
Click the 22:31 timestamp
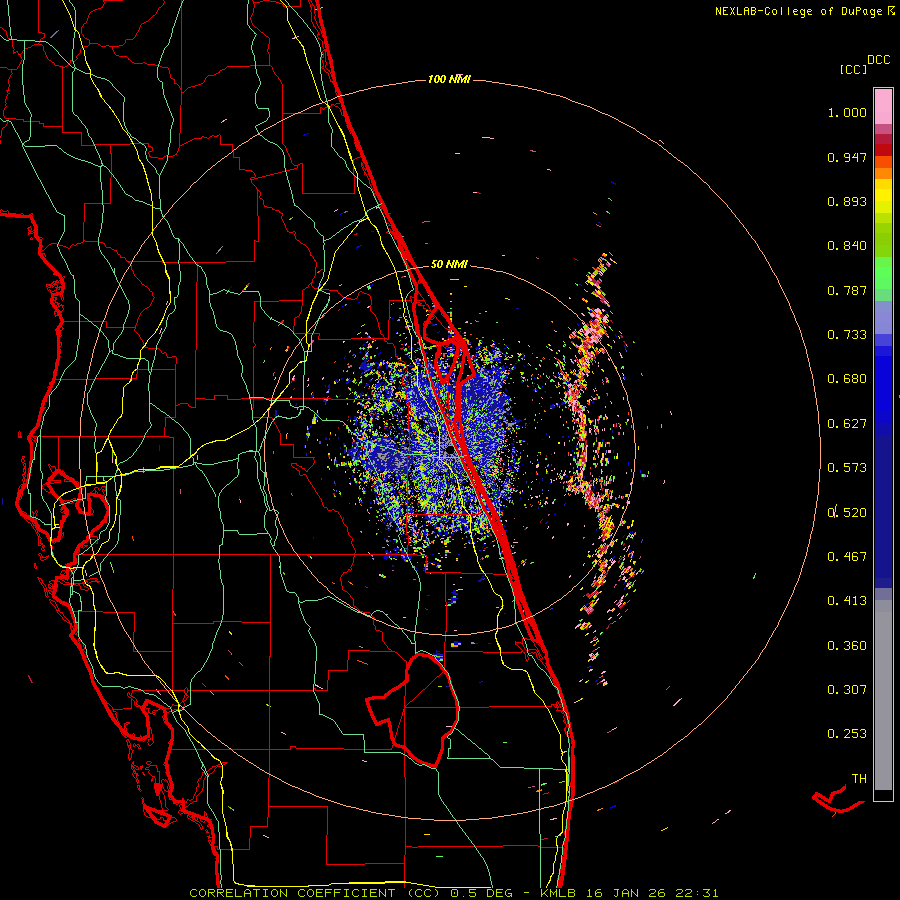(x=696, y=893)
